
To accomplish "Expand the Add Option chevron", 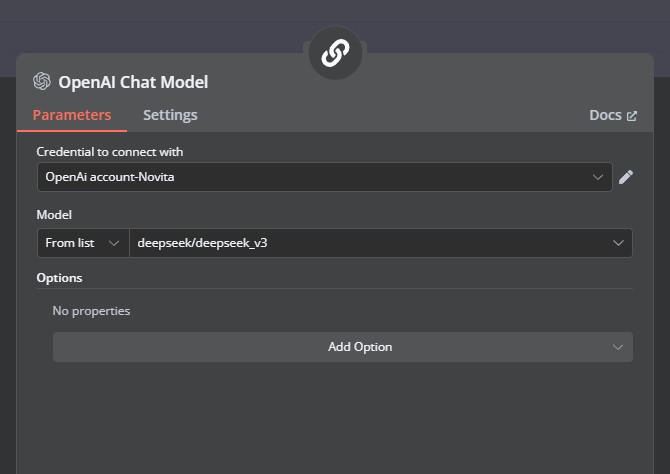I will click(x=617, y=347).
